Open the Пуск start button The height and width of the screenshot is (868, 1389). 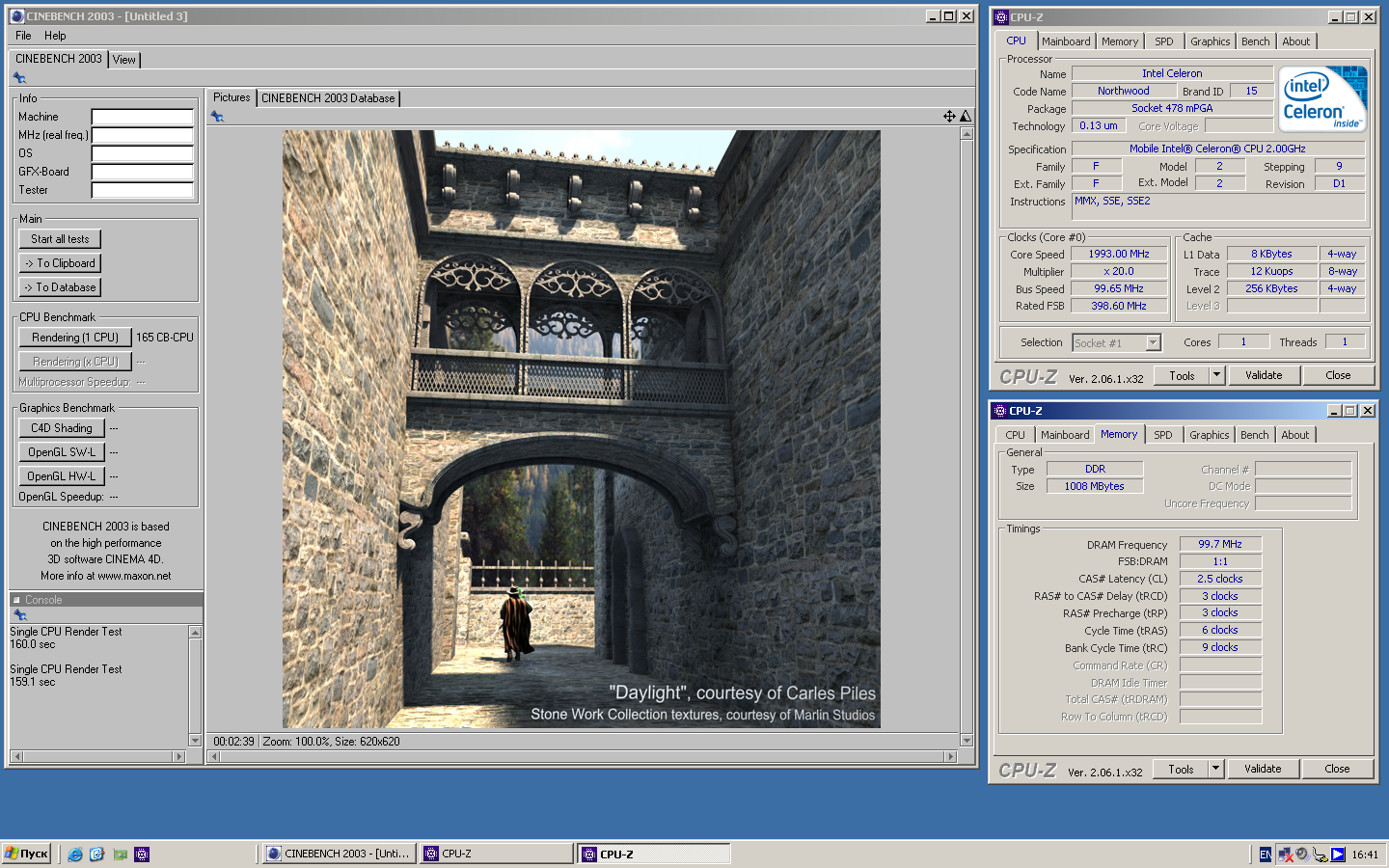click(27, 854)
